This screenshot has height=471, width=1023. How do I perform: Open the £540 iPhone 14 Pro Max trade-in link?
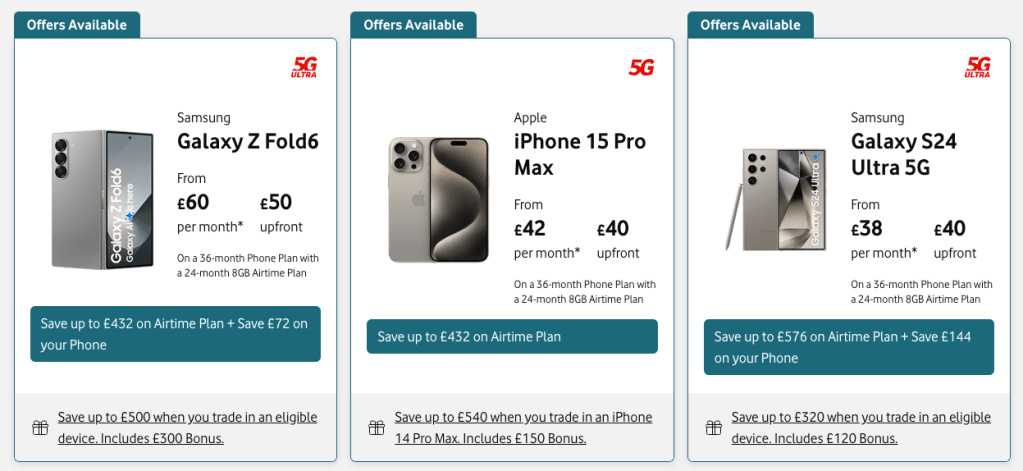(523, 428)
